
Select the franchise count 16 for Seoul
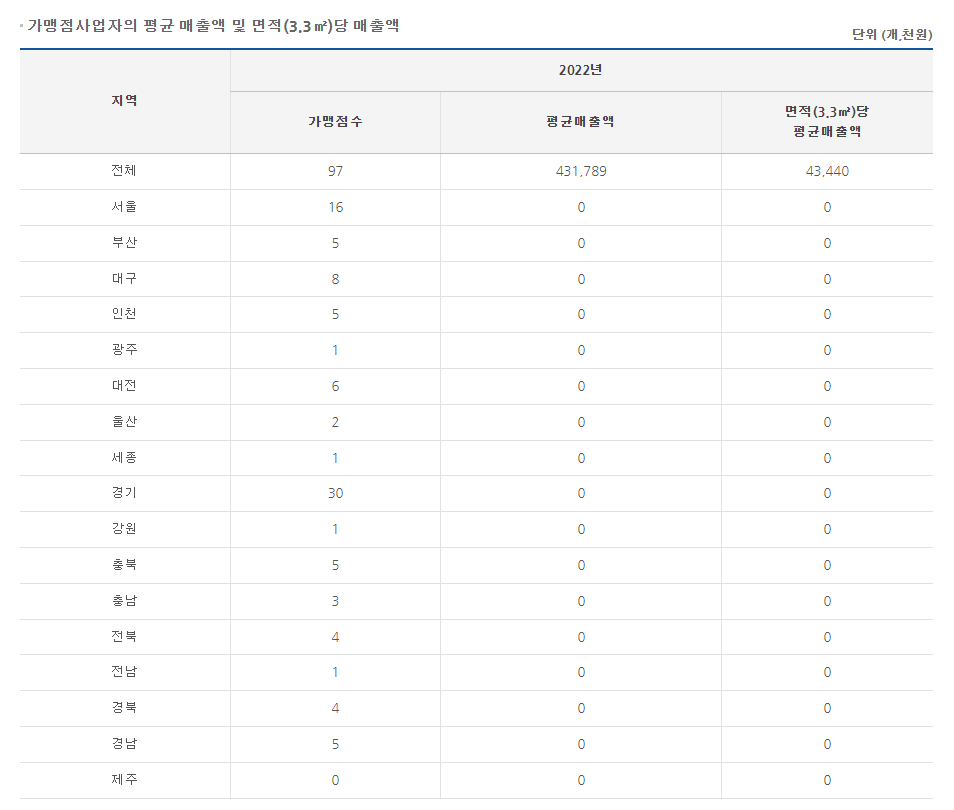[335, 208]
